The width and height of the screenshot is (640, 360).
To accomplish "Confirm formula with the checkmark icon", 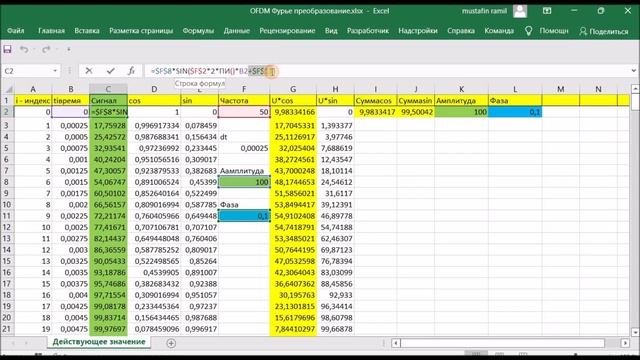I will 110,71.
